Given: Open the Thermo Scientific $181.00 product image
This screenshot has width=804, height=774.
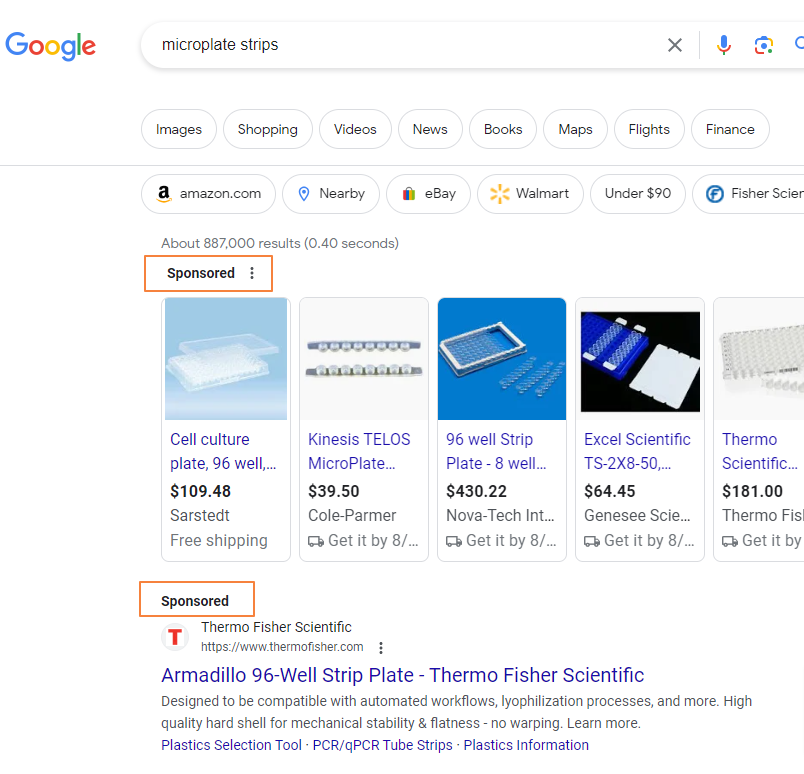Looking at the screenshot, I should tap(759, 359).
